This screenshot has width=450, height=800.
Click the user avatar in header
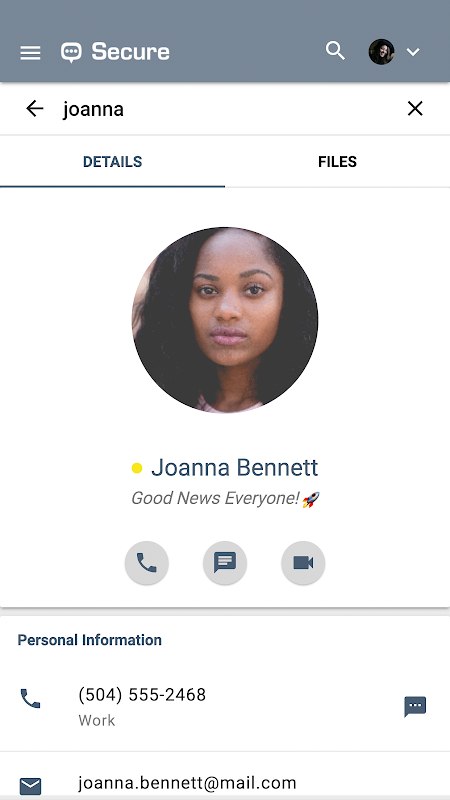pos(382,52)
